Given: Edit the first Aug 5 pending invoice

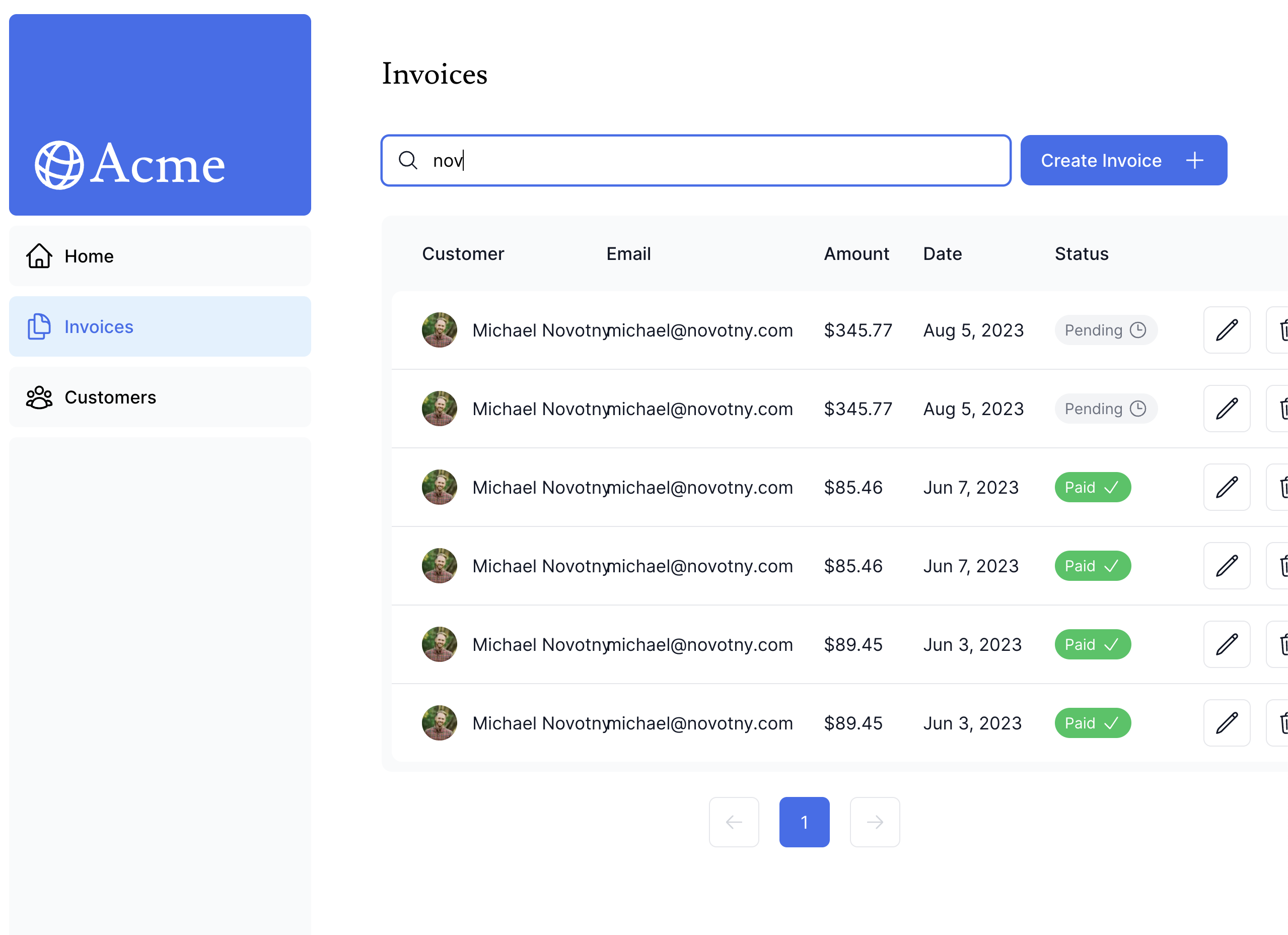Looking at the screenshot, I should (x=1226, y=330).
